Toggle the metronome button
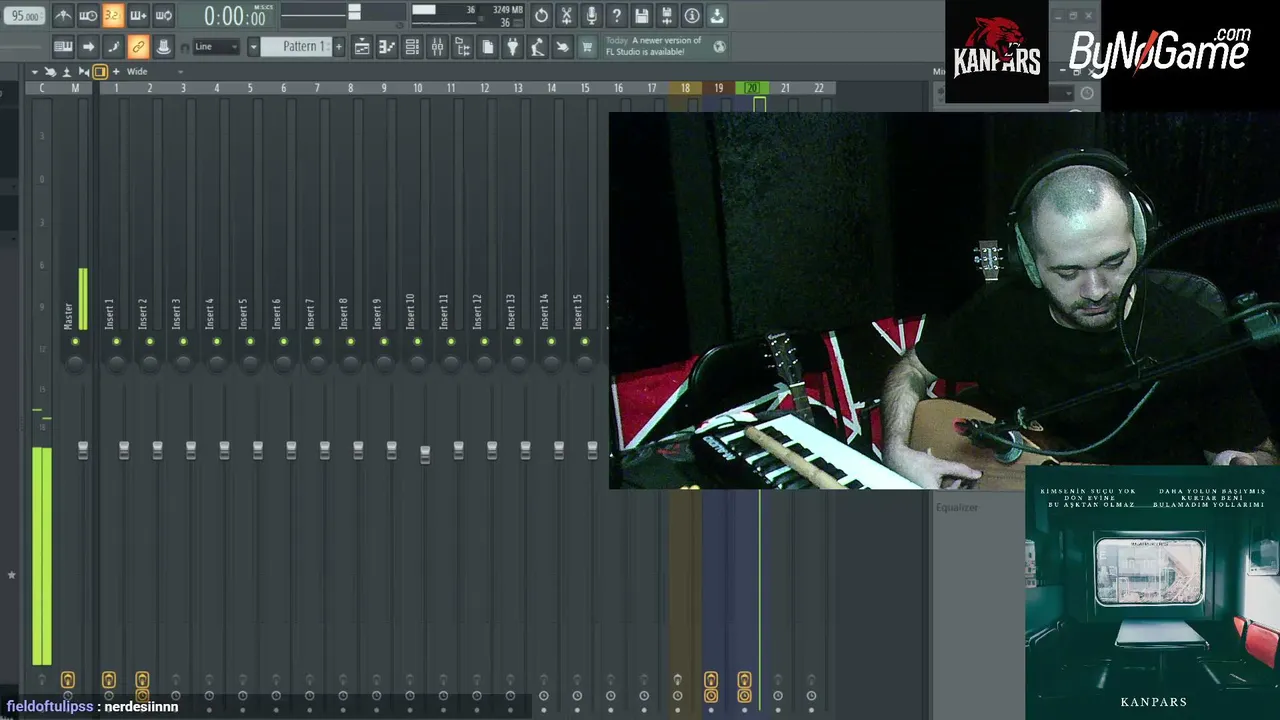The image size is (1280, 720). click(63, 16)
